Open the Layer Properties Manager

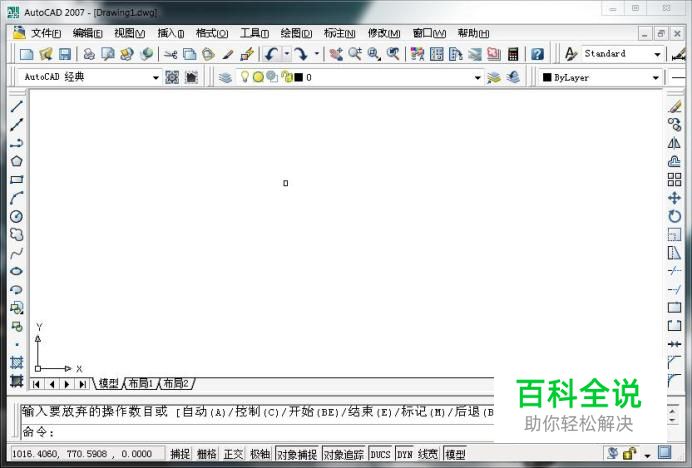pyautogui.click(x=225, y=78)
